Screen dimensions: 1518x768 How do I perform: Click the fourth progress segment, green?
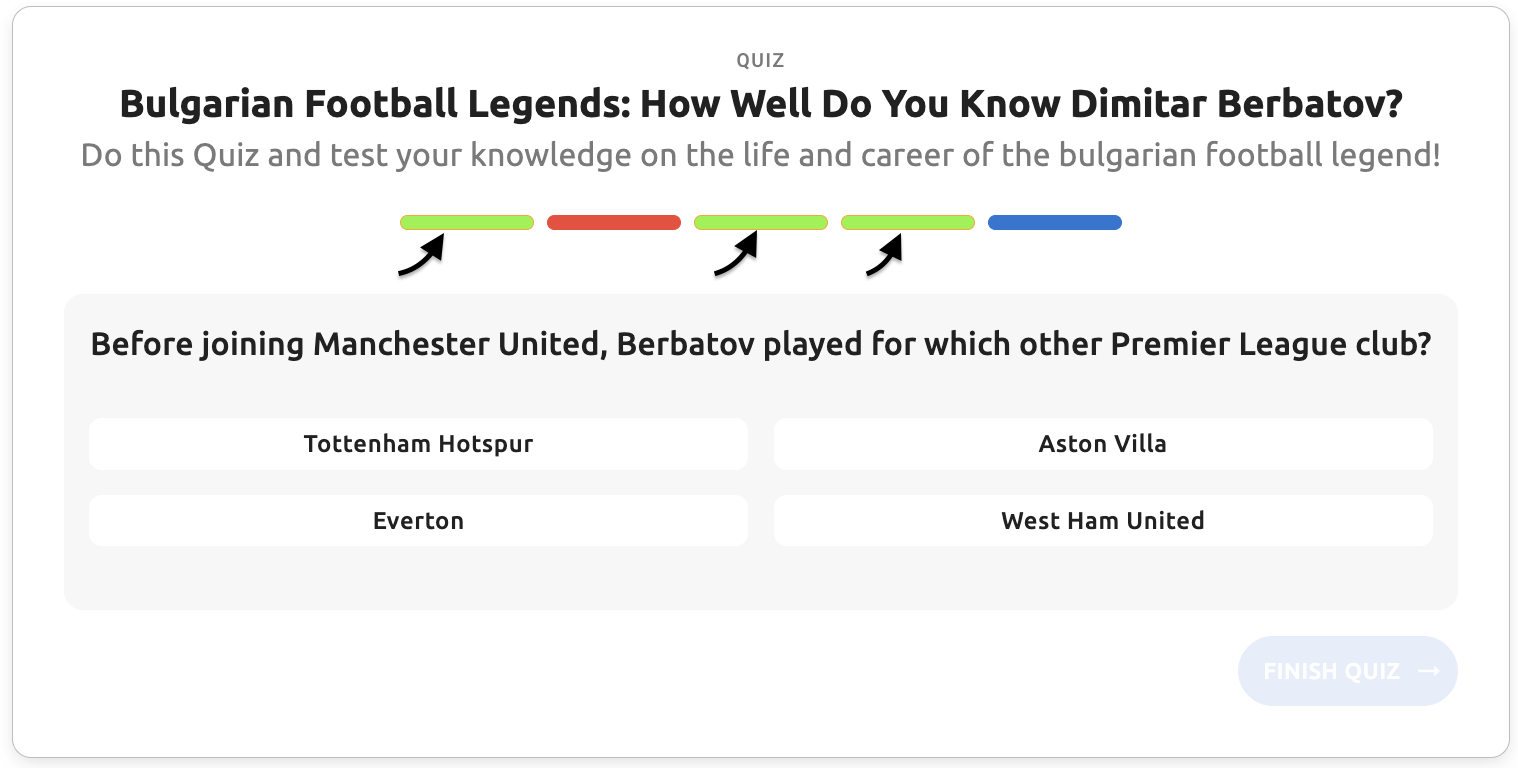click(x=908, y=222)
